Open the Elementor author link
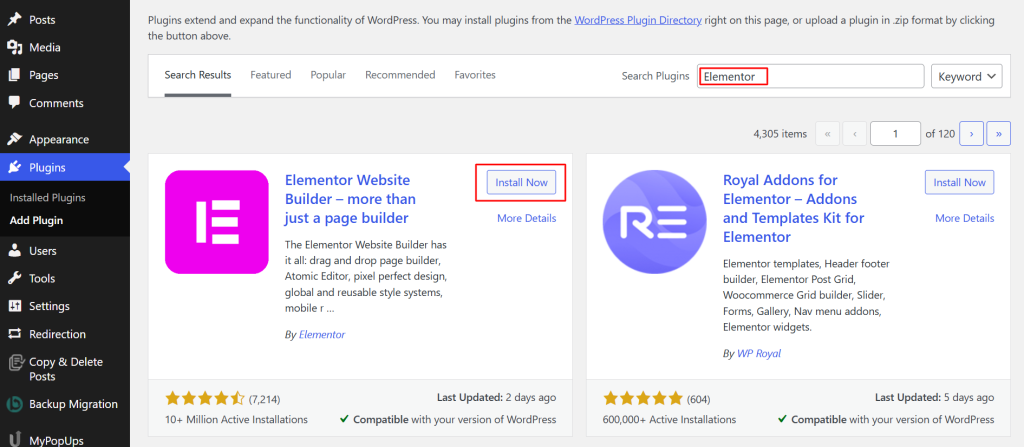This screenshot has width=1024, height=447. (x=321, y=335)
